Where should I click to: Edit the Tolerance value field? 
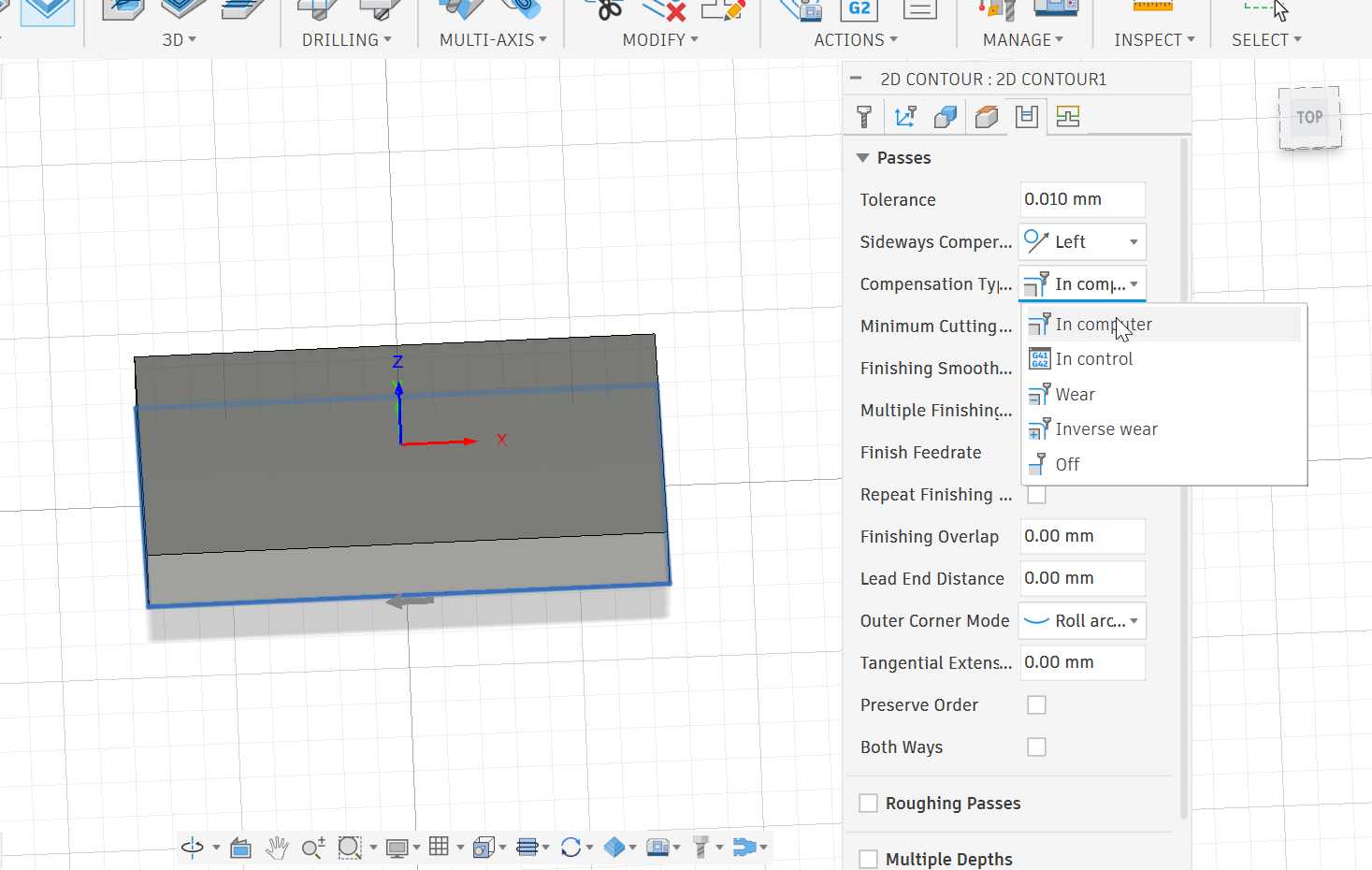point(1082,199)
